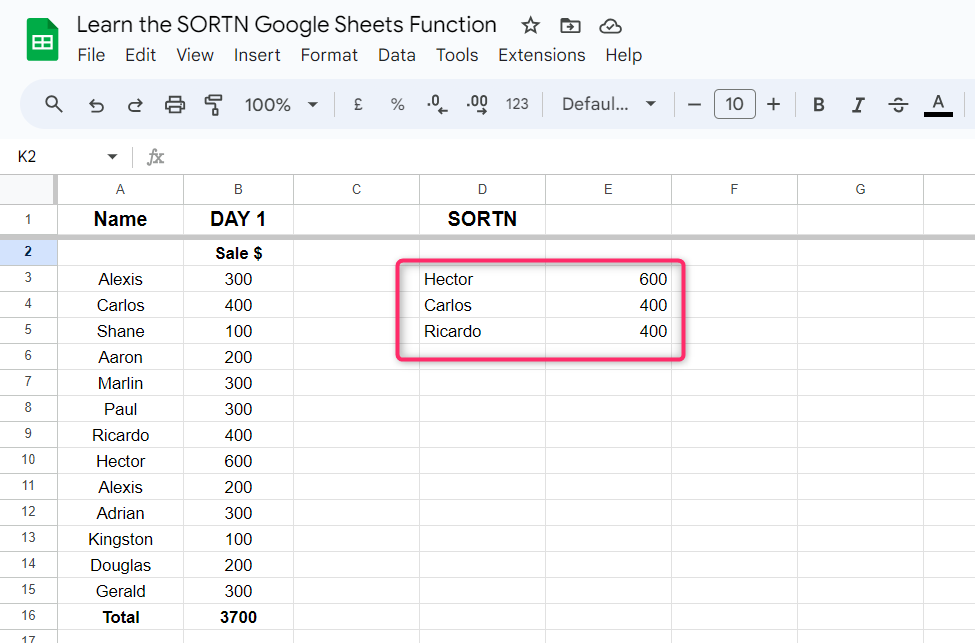Select the 'Sale $' cell

pos(238,253)
